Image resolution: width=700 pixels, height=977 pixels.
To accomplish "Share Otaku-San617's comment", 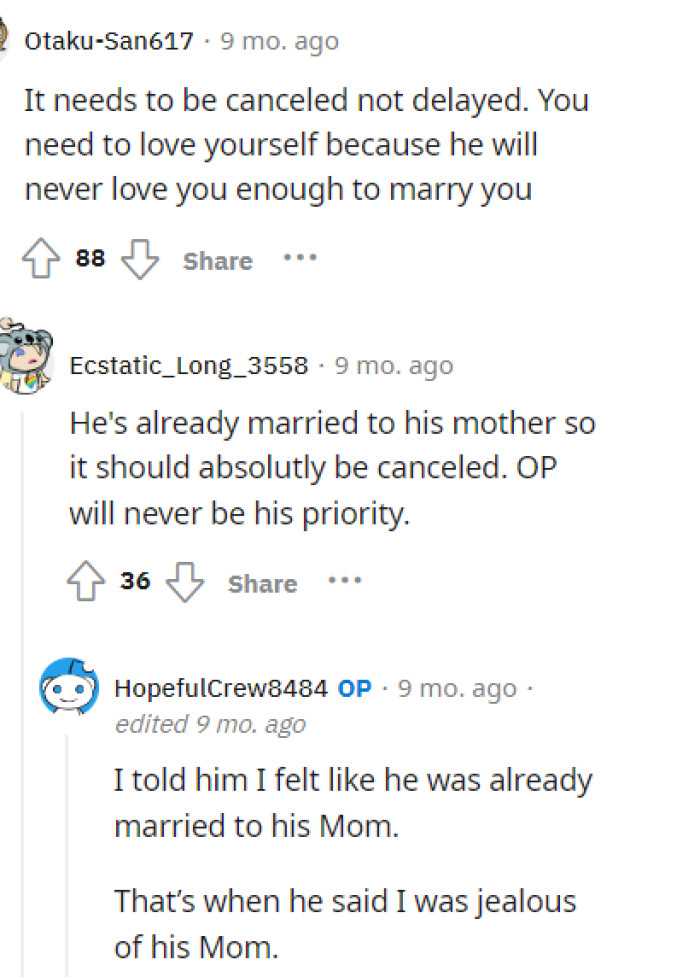I will 217,261.
